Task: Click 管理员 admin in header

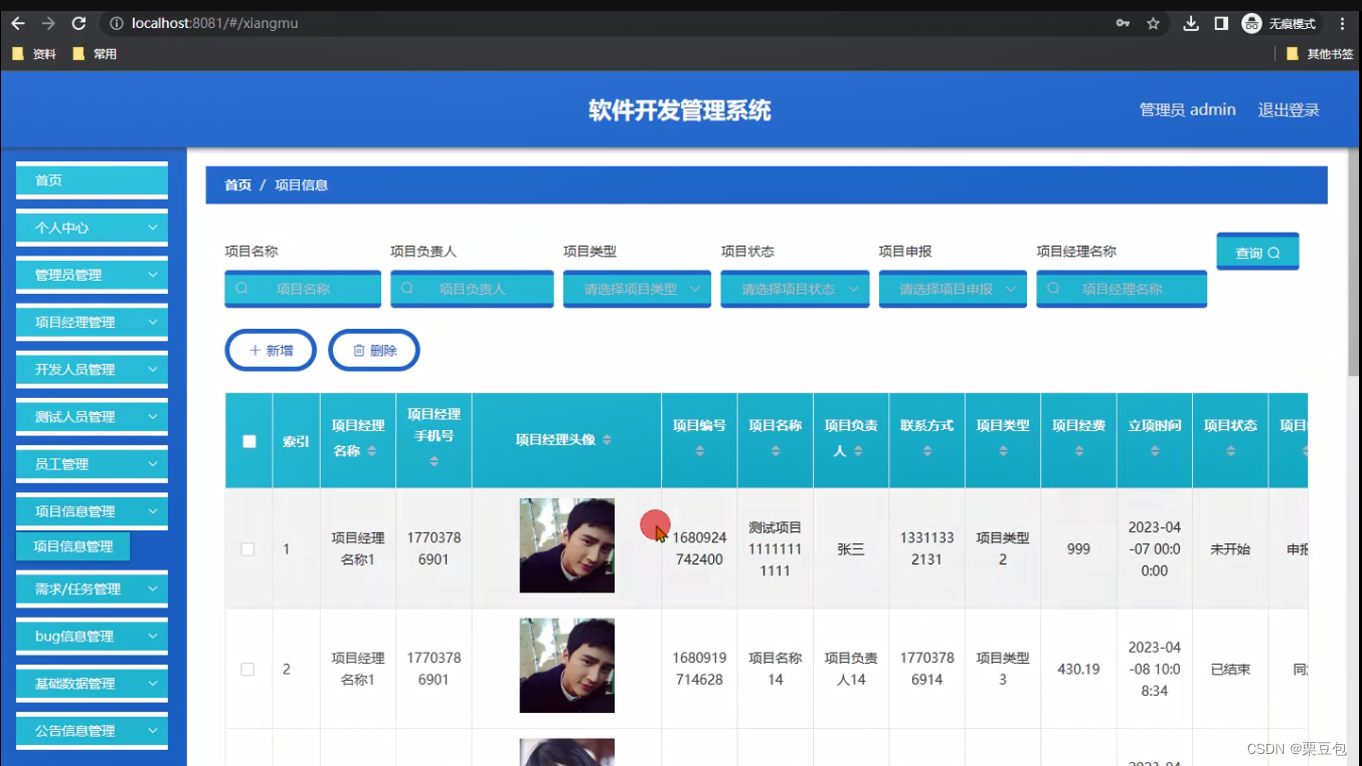Action: pos(1187,110)
